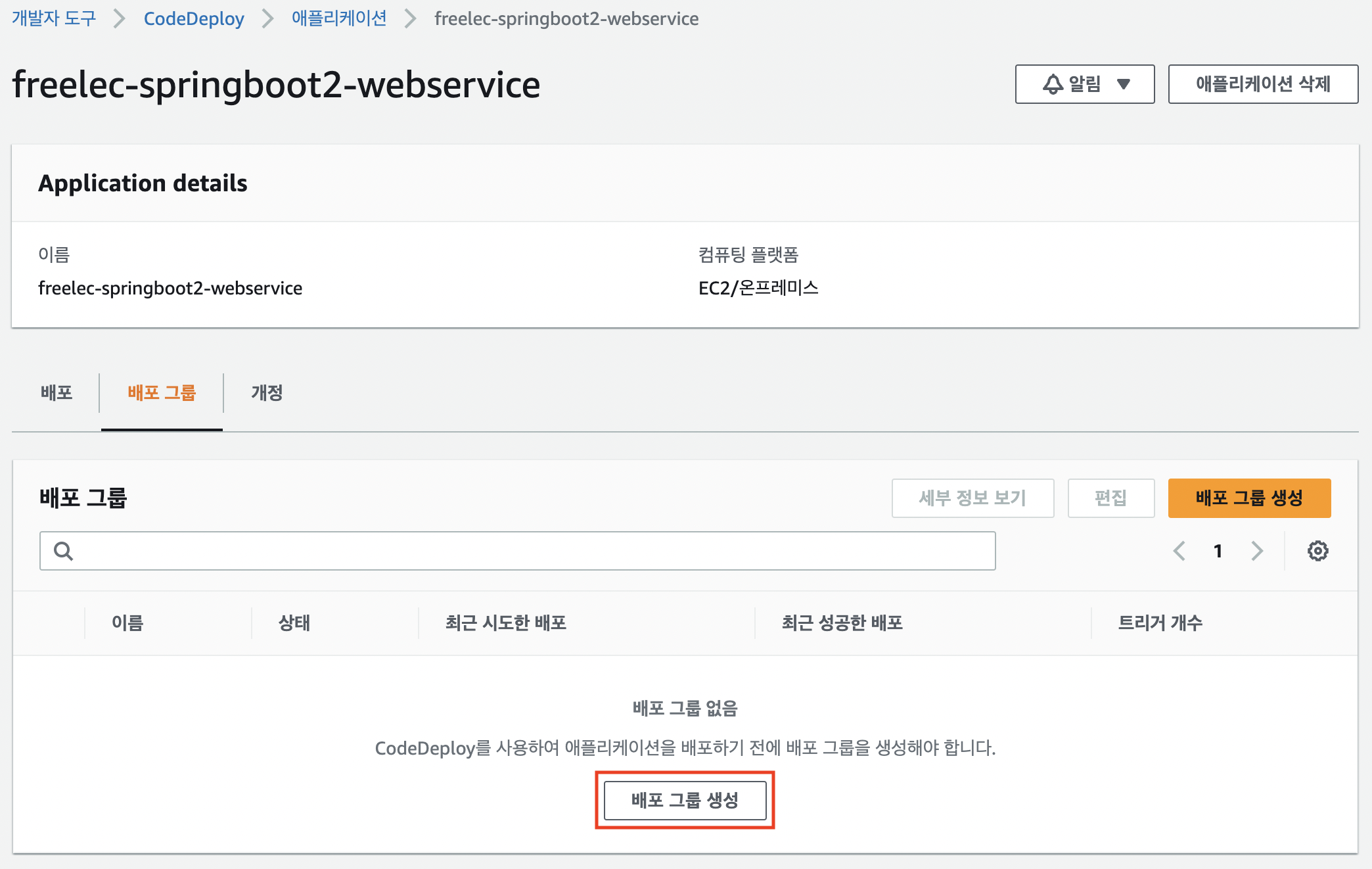Switch to the 배포 tab
Screen dimensions: 1372x869
pyautogui.click(x=57, y=392)
